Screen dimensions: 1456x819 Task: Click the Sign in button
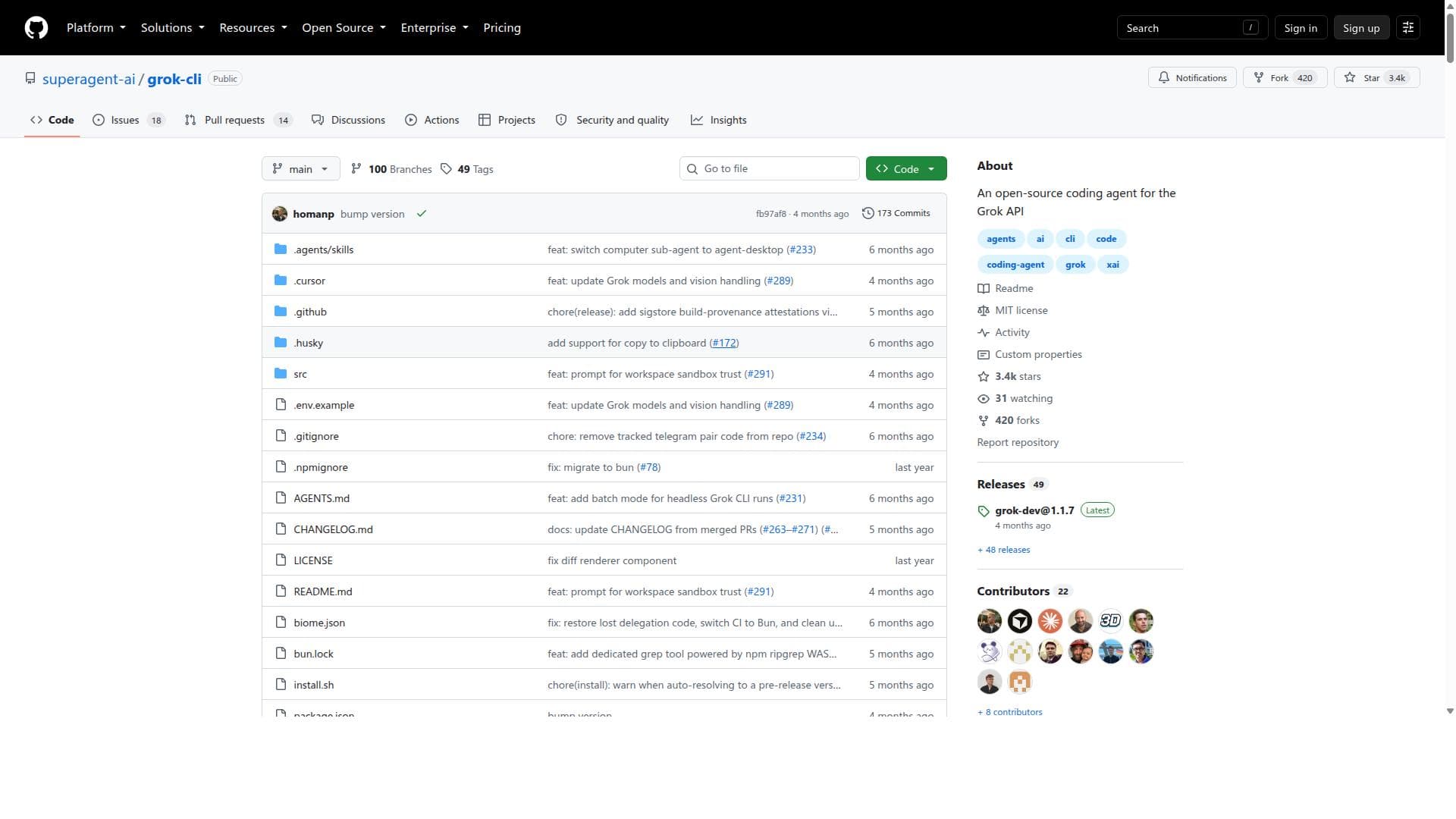(1301, 28)
